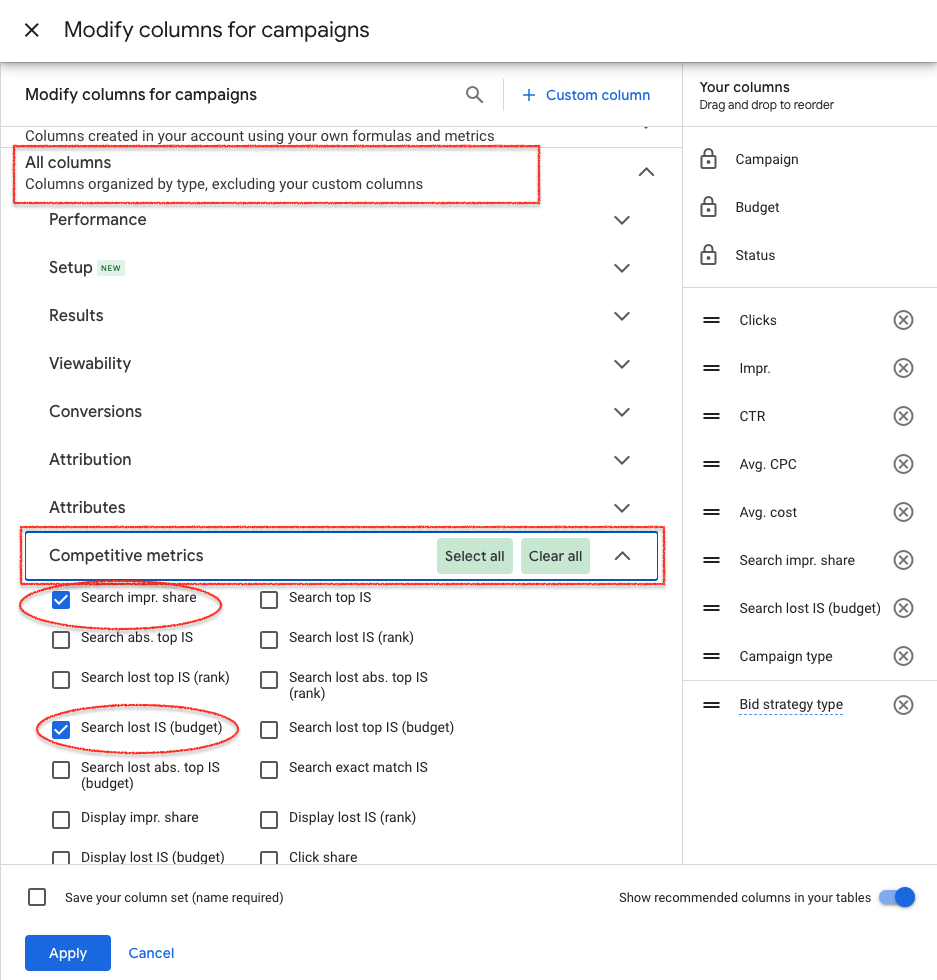Image resolution: width=937 pixels, height=980 pixels.
Task: Click Select all in Competitive metrics
Action: point(474,556)
